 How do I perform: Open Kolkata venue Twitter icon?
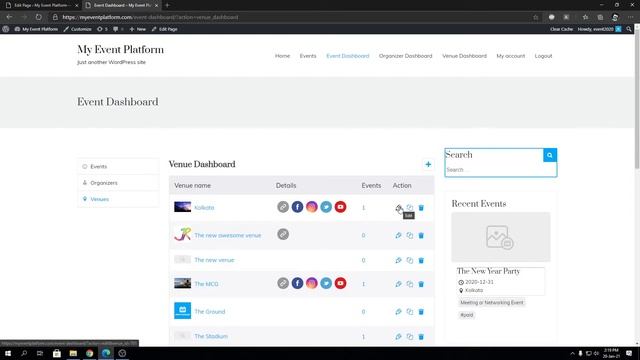pos(326,207)
